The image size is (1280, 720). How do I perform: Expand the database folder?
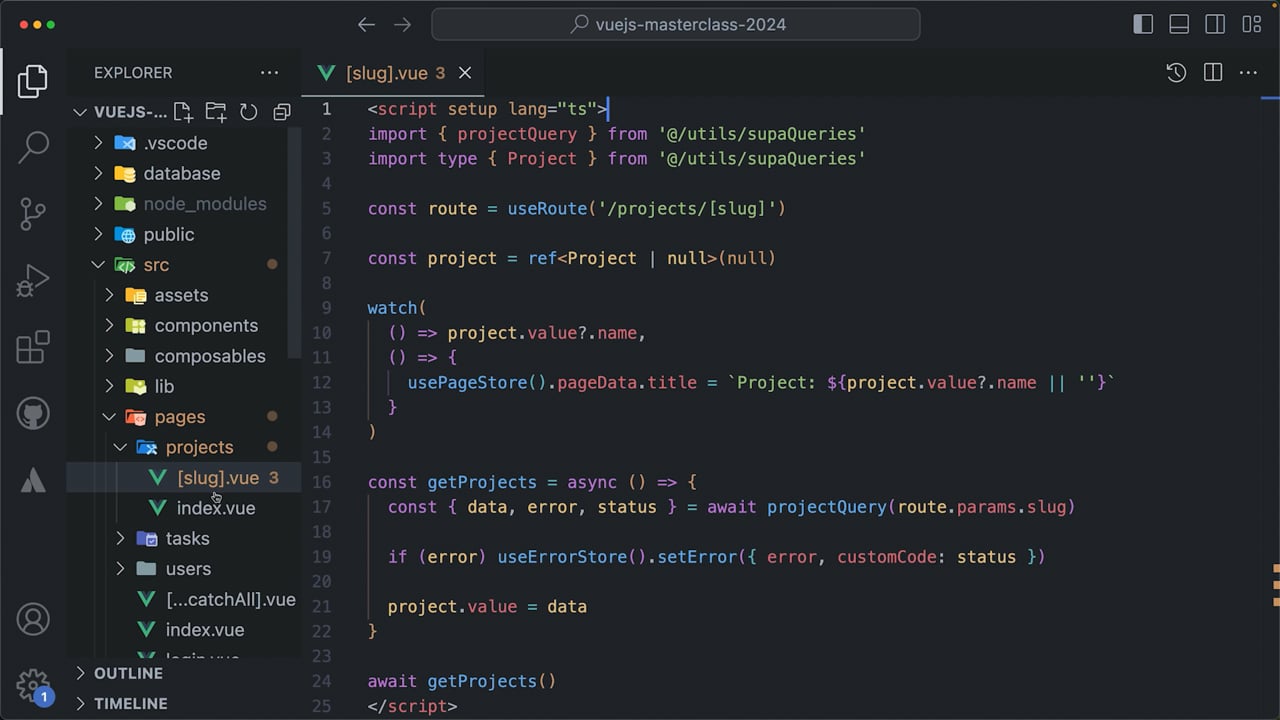pyautogui.click(x=98, y=173)
